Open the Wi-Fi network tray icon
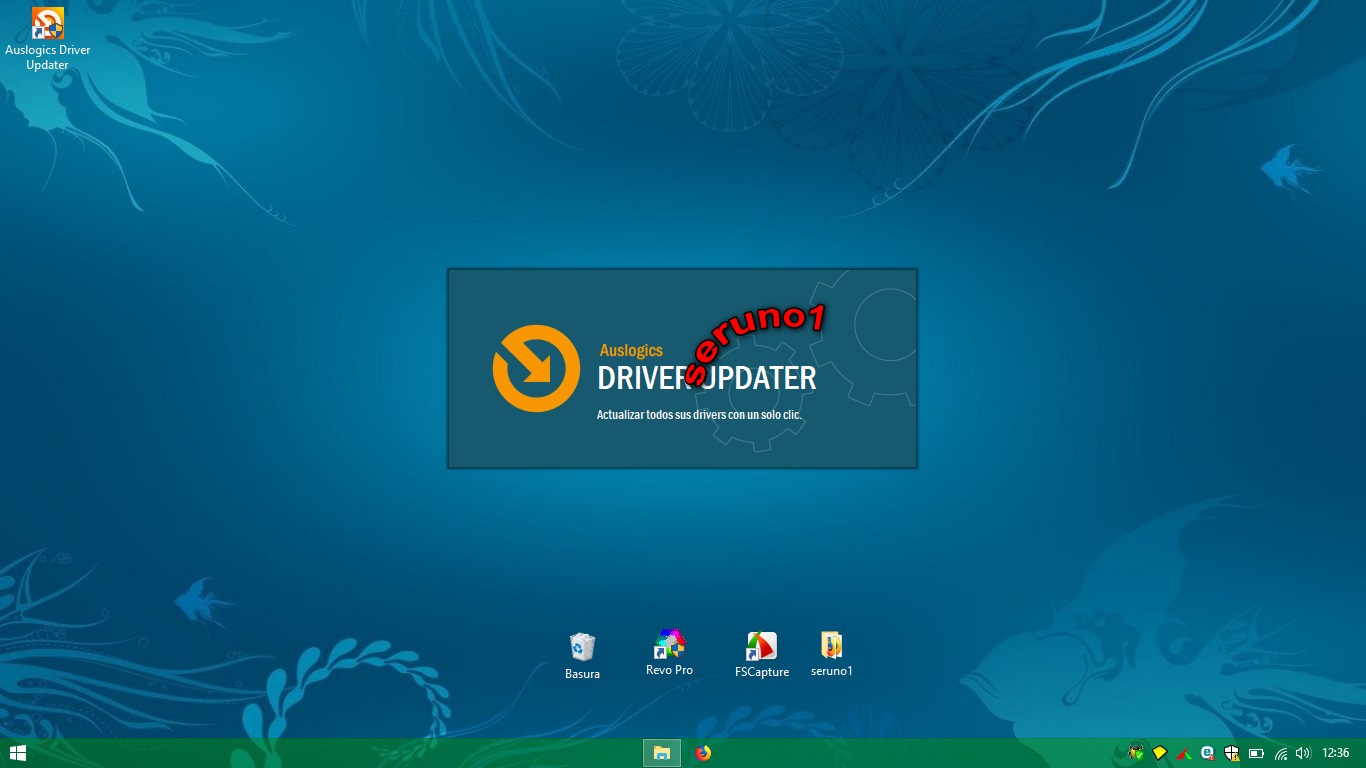Screen dimensions: 1366x768 tap(1280, 753)
